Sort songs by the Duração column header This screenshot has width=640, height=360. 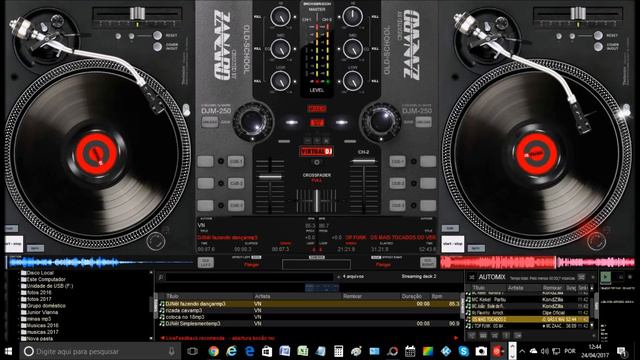411,296
